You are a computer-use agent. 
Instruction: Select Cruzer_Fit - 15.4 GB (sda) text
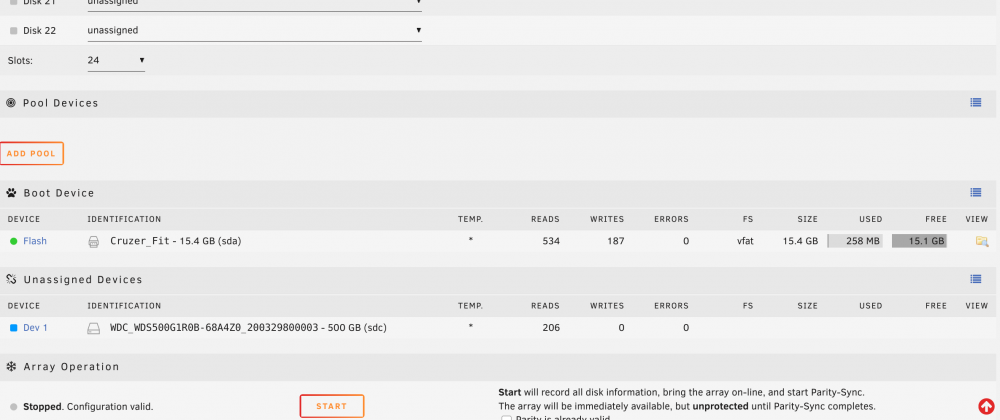176,241
